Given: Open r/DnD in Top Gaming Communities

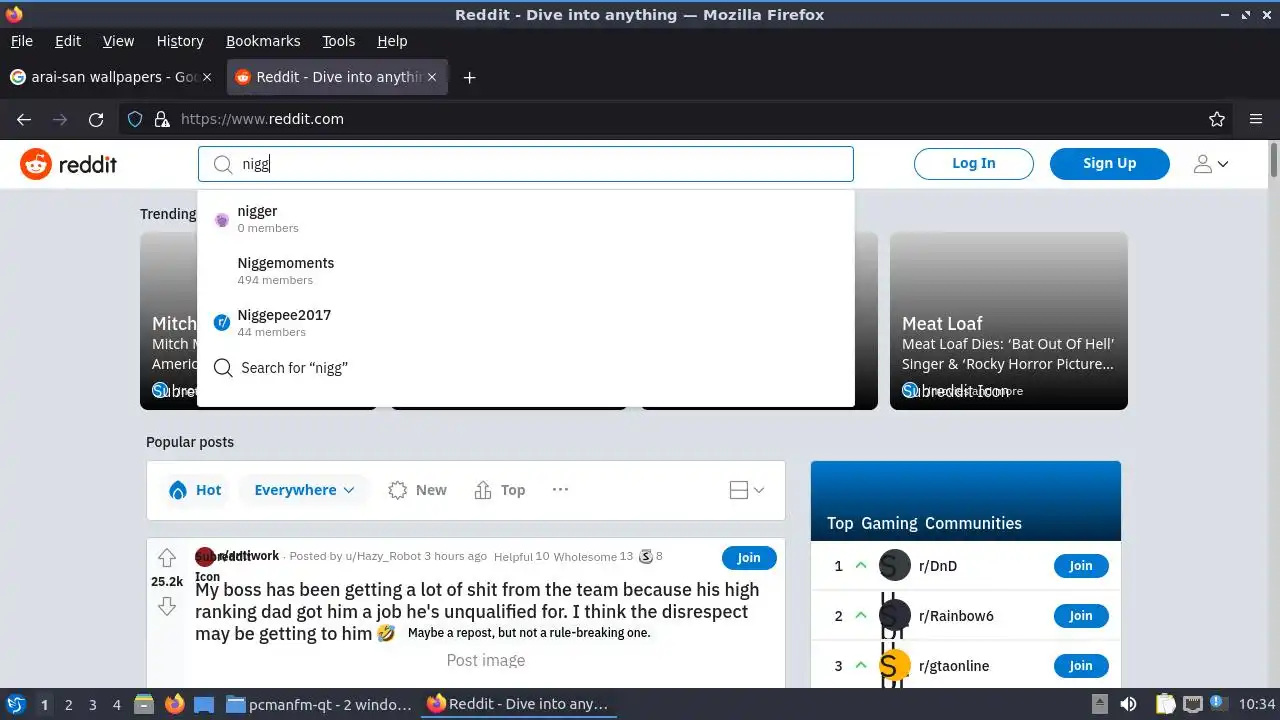Looking at the screenshot, I should click(938, 566).
